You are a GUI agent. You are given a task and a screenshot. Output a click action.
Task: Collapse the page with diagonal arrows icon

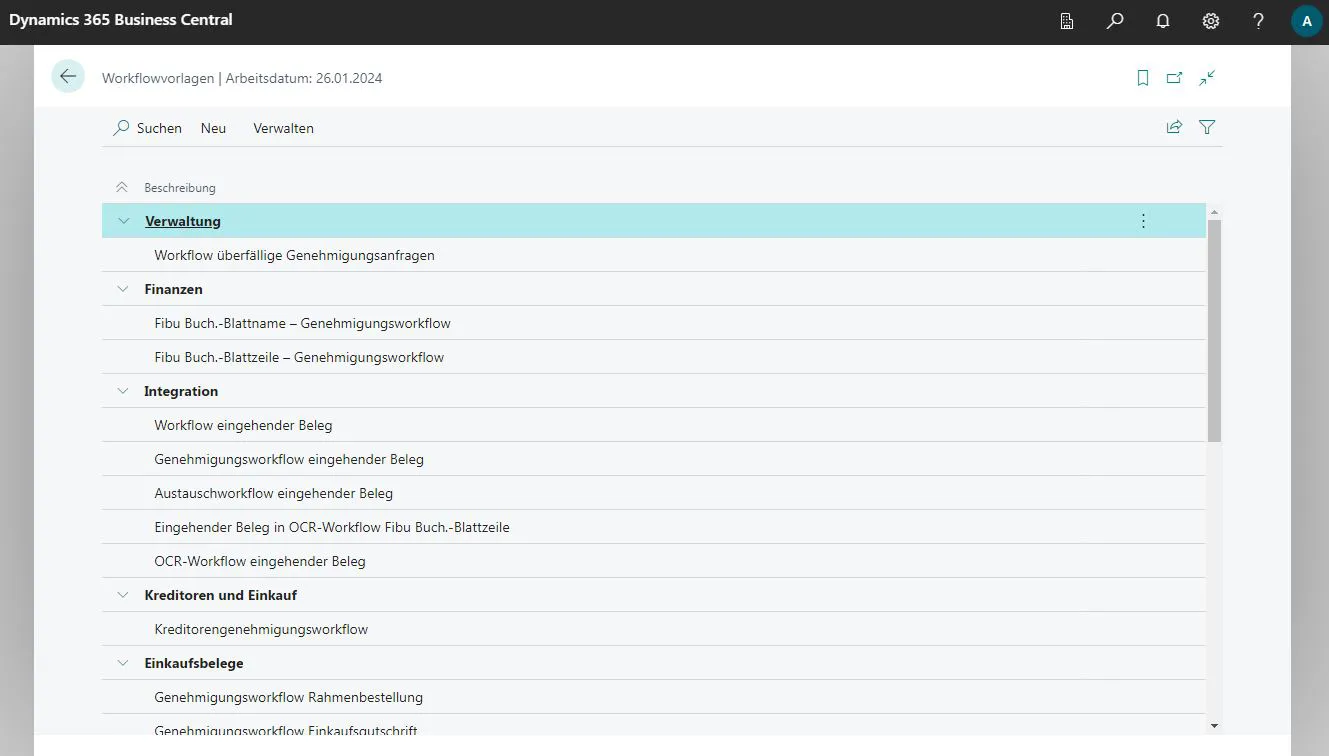(x=1207, y=78)
